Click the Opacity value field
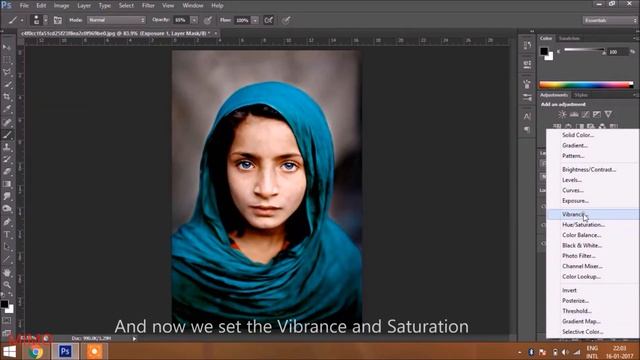Viewport: 640px width, 360px height. 180,20
